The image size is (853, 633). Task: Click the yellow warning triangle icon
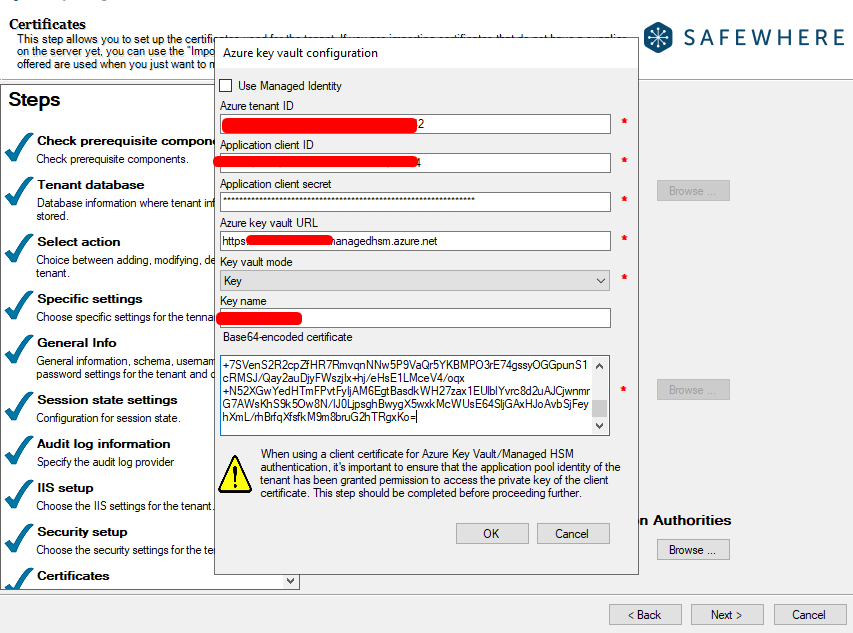235,472
